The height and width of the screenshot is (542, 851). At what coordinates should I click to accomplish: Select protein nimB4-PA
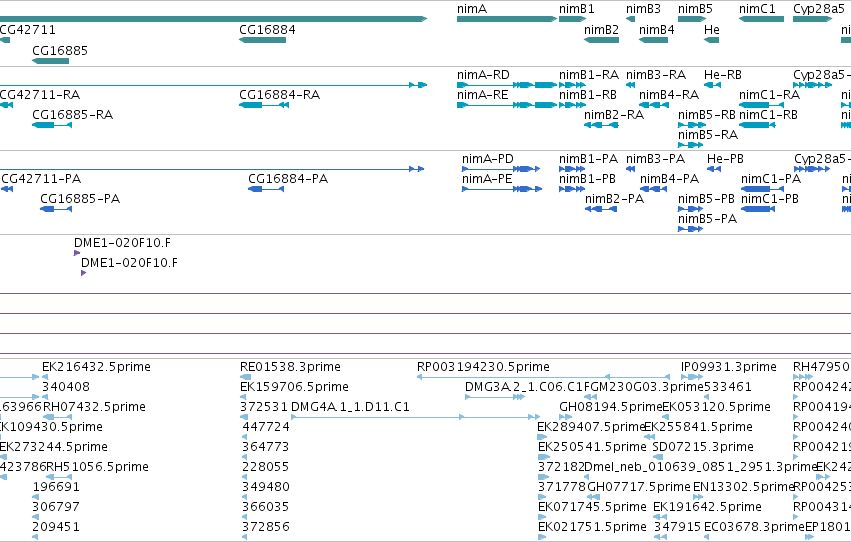(653, 189)
